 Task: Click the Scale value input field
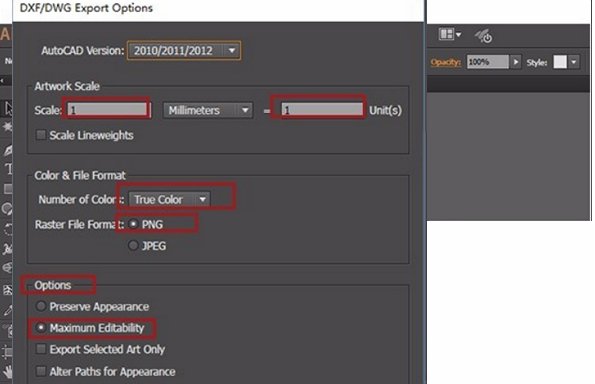(x=108, y=110)
